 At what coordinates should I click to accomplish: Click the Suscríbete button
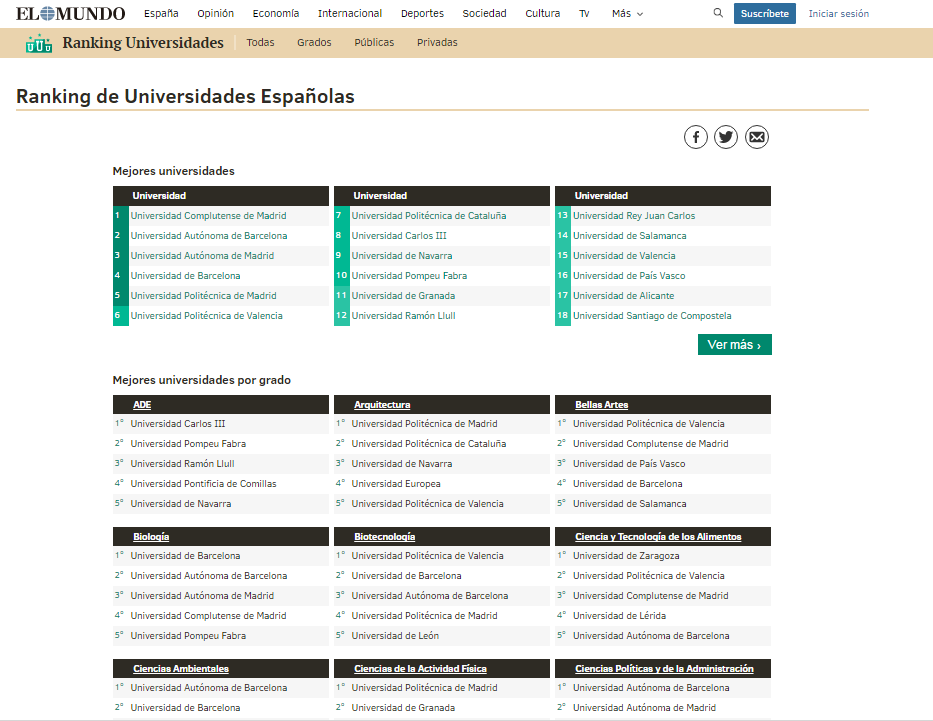click(765, 13)
